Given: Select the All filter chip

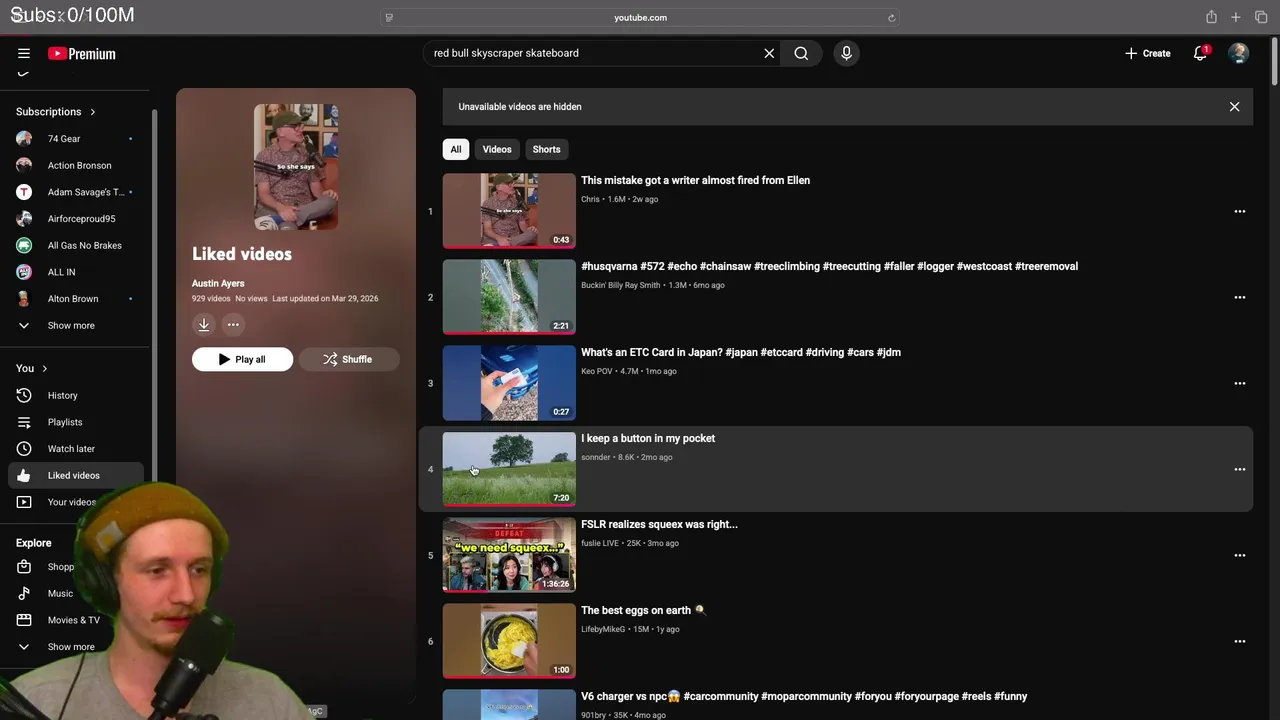Looking at the screenshot, I should (x=456, y=149).
